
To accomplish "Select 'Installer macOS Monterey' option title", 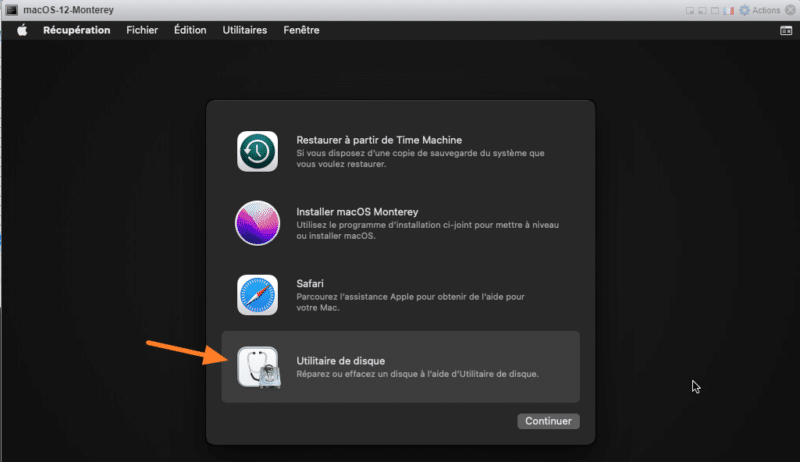I will pyautogui.click(x=357, y=212).
